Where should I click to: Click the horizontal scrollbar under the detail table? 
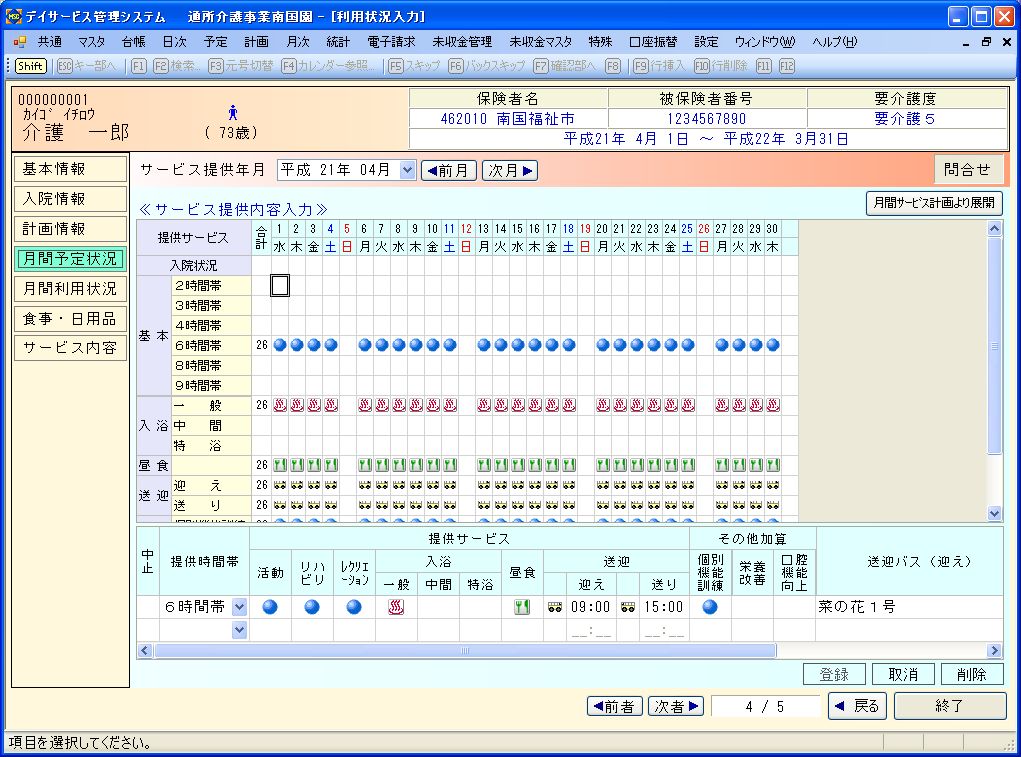pyautogui.click(x=465, y=651)
